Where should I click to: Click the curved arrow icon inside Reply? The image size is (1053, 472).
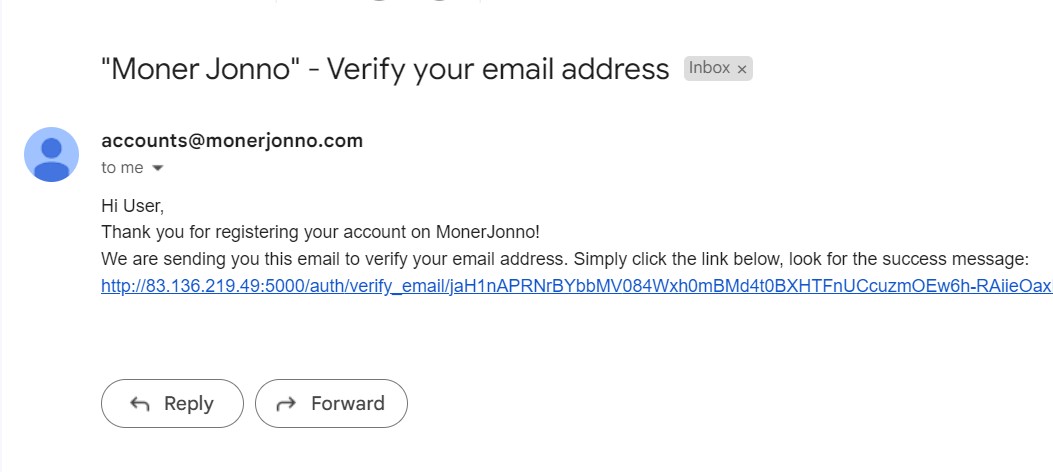coord(140,404)
